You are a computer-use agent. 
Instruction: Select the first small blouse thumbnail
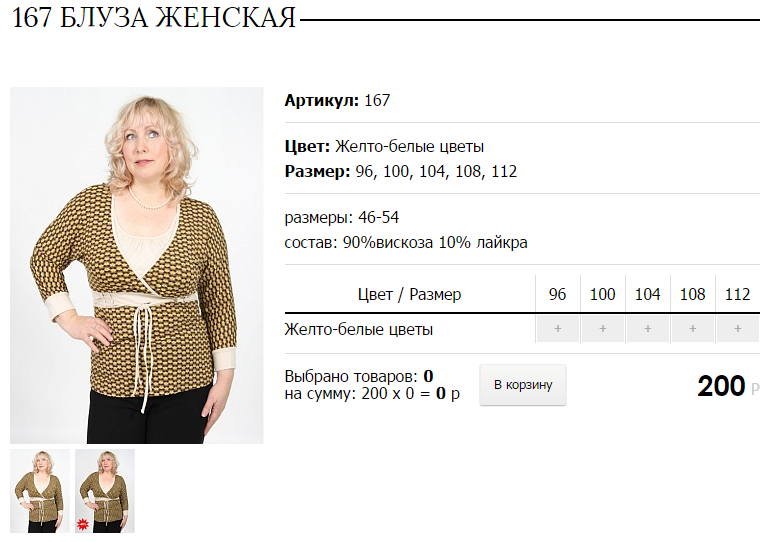point(40,491)
